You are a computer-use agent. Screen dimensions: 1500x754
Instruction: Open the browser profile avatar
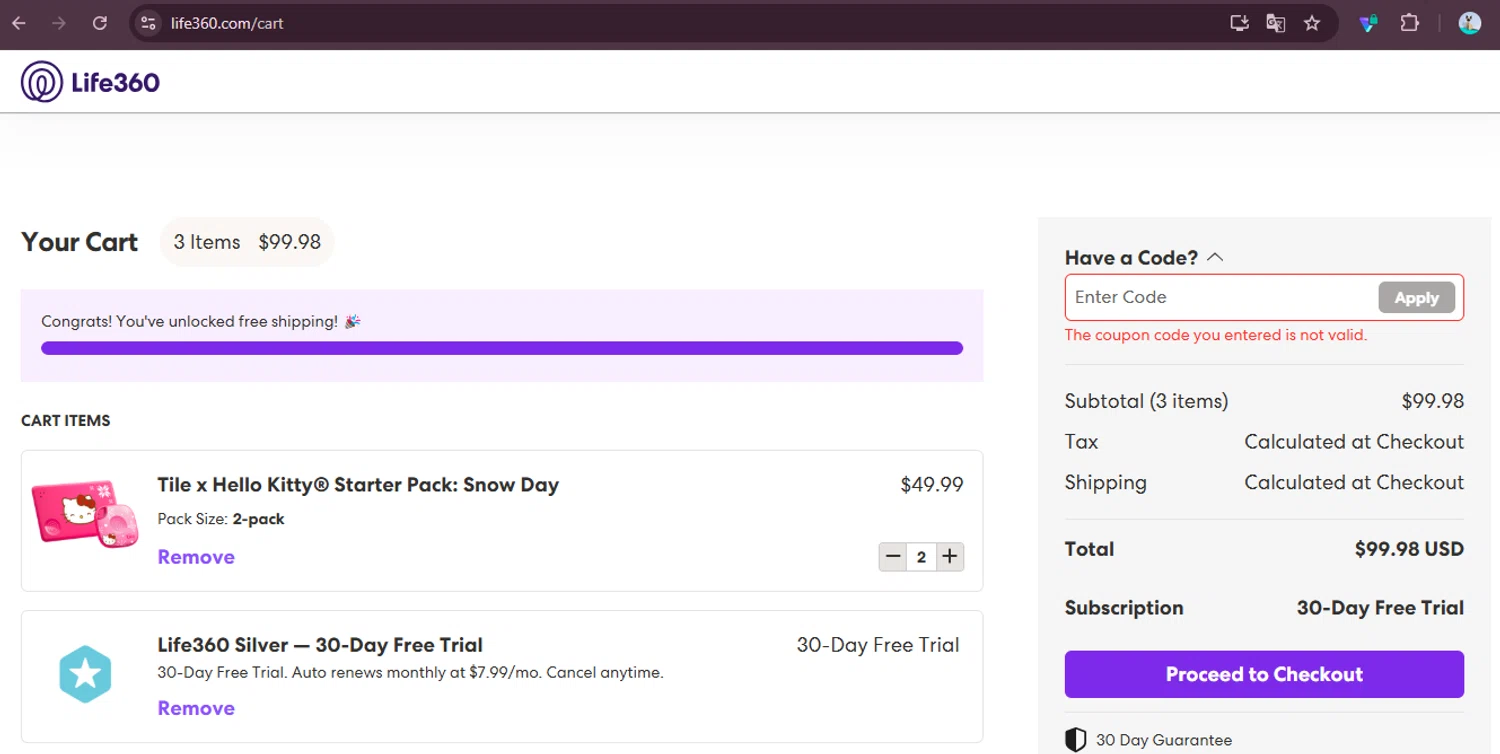[1469, 23]
